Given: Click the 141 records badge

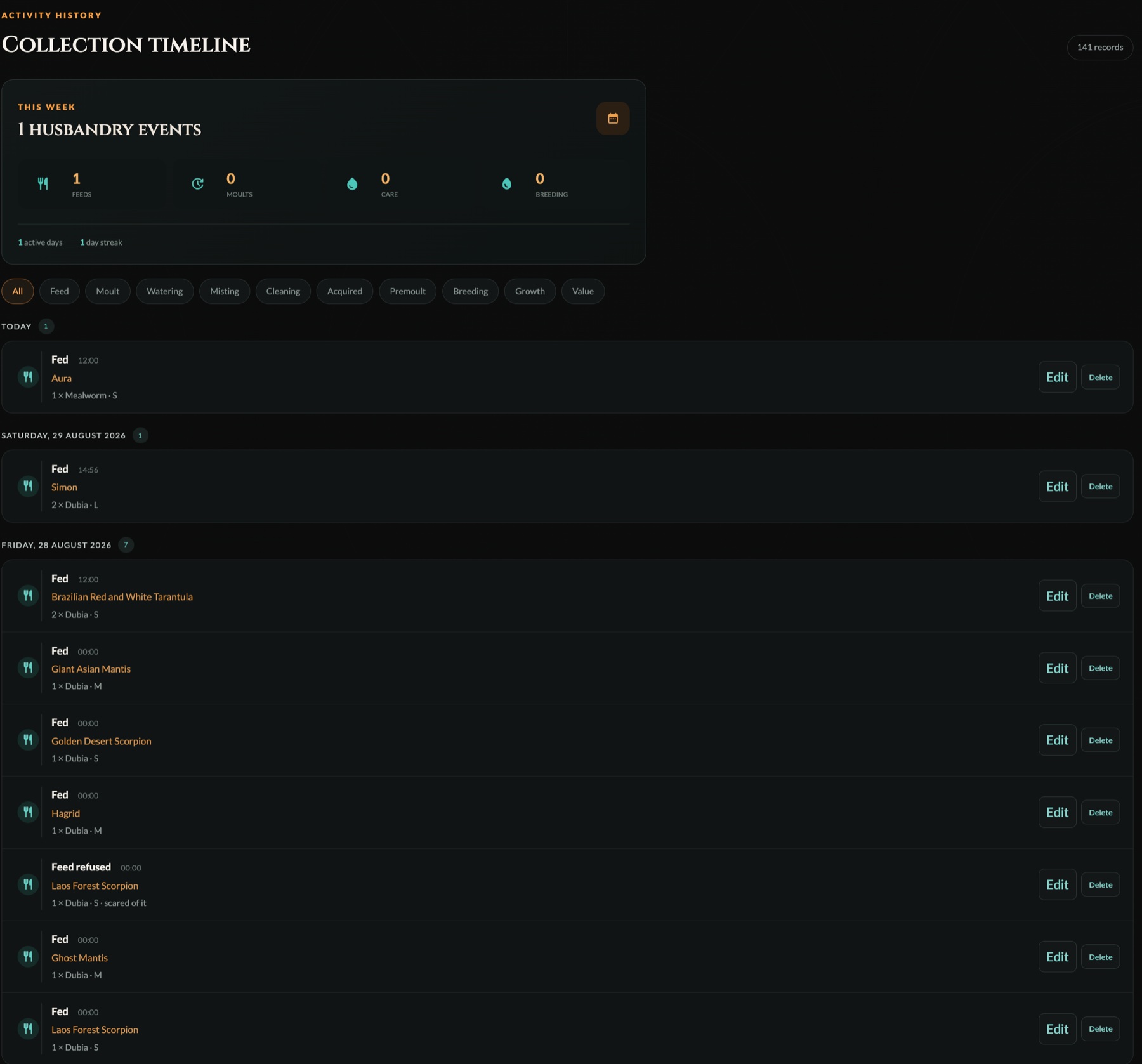Looking at the screenshot, I should click(x=1100, y=48).
